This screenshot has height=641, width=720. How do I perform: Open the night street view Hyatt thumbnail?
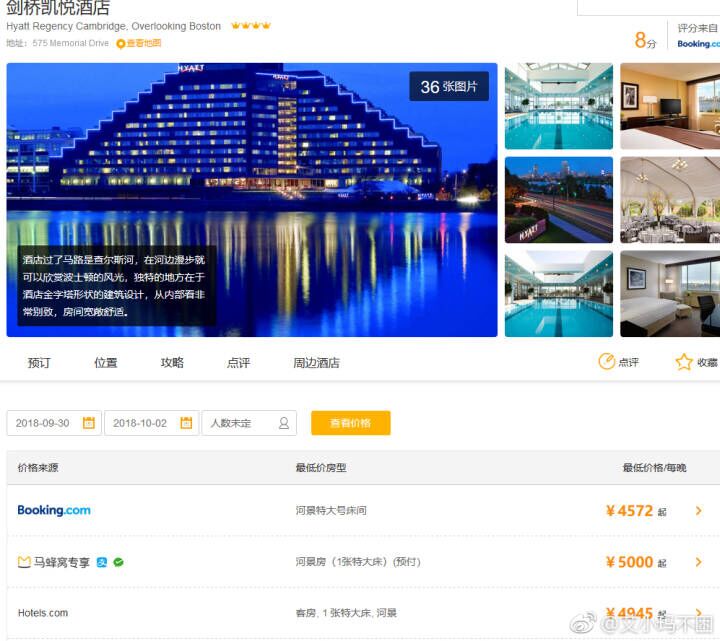coord(558,200)
